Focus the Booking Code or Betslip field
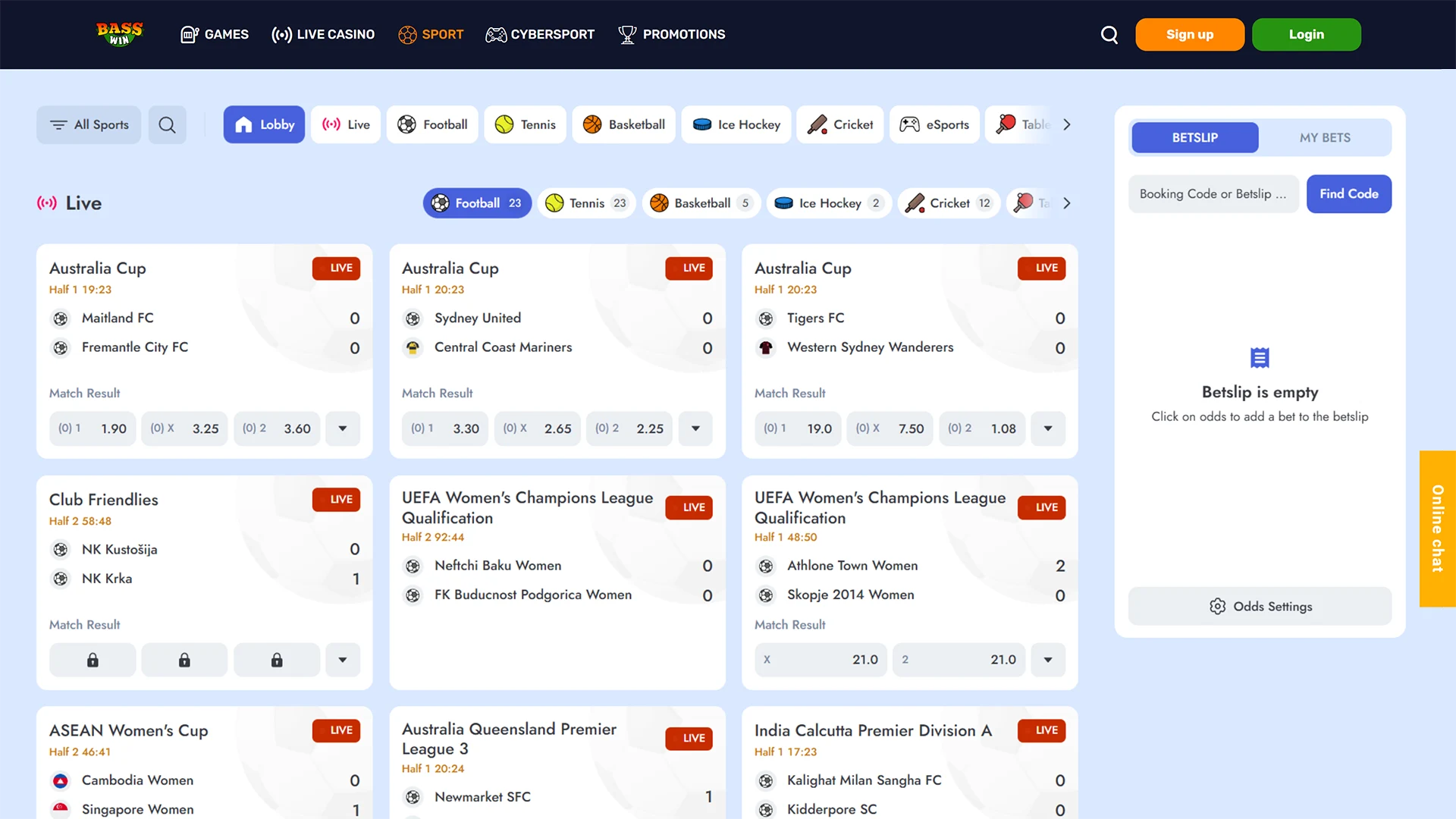The image size is (1456, 819). [1213, 194]
